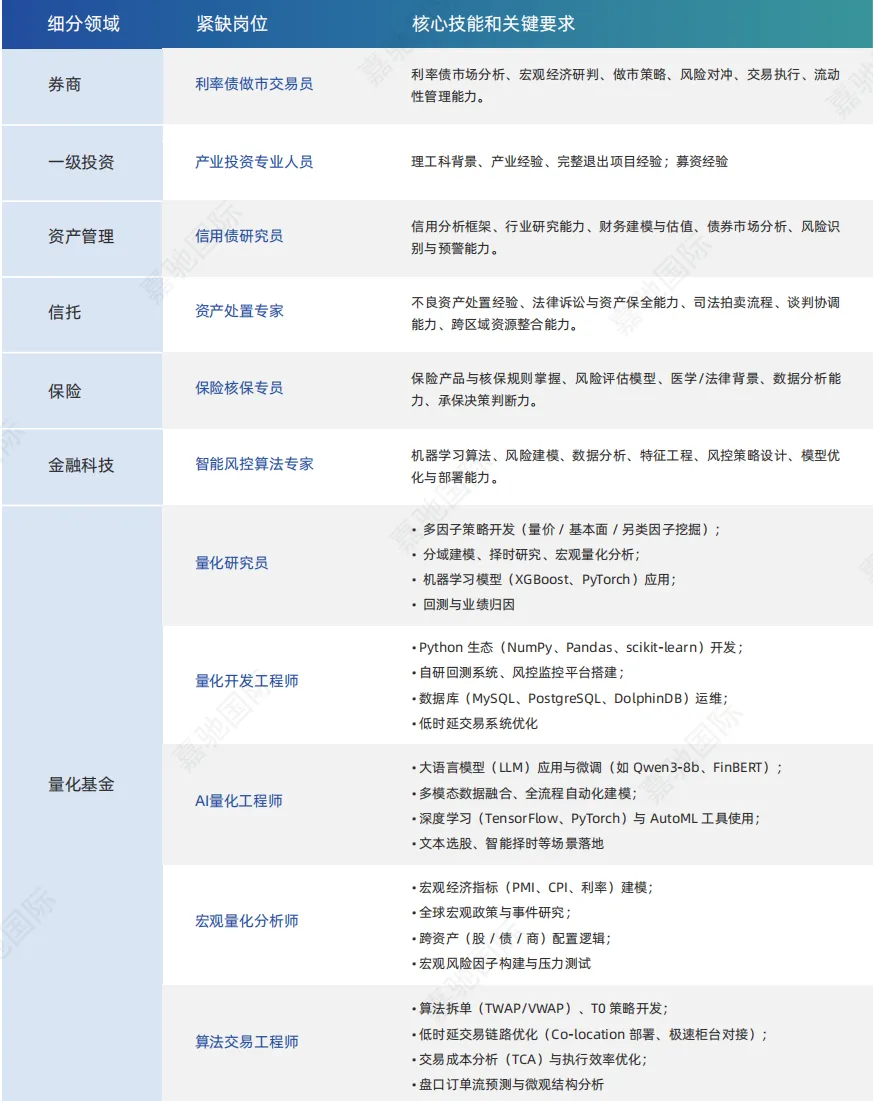
Task: Click the 宏观风险因子构建与压力测试 bullet
Action: coord(501,964)
